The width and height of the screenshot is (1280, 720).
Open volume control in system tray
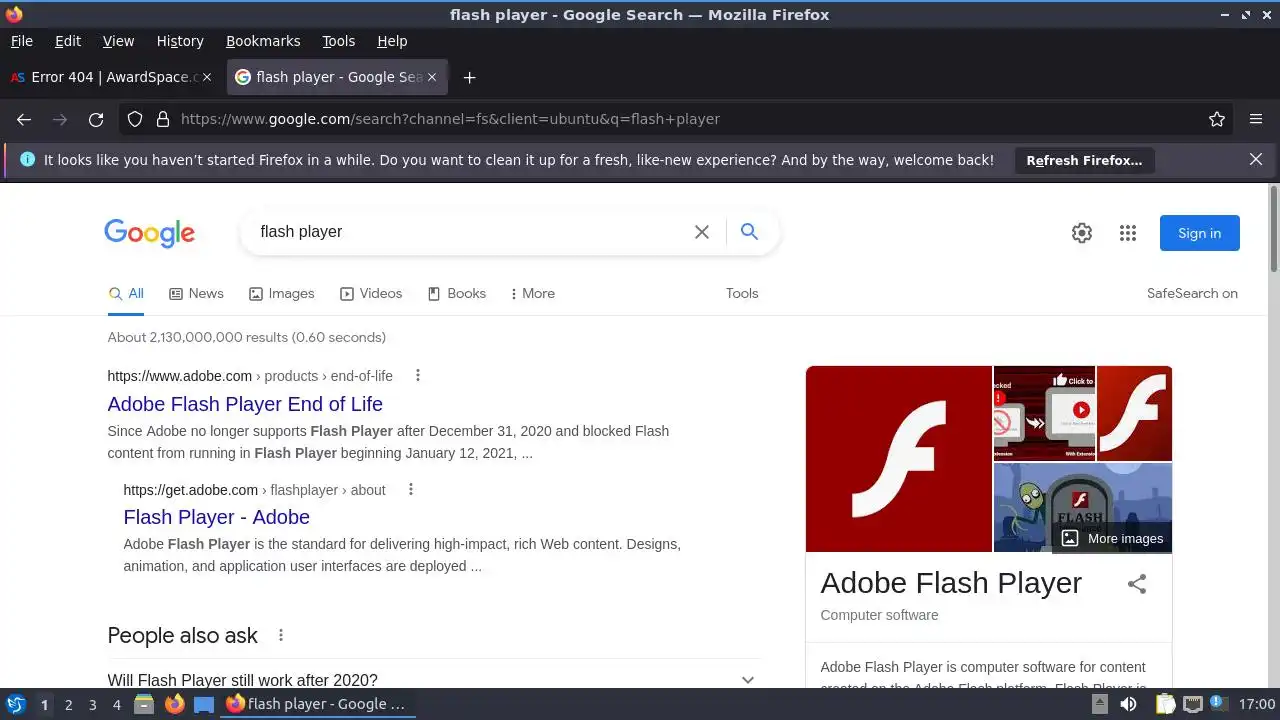pyautogui.click(x=1128, y=704)
